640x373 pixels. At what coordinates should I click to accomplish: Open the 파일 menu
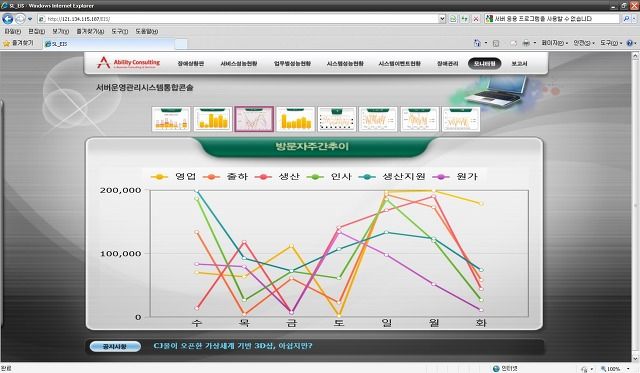pos(12,31)
